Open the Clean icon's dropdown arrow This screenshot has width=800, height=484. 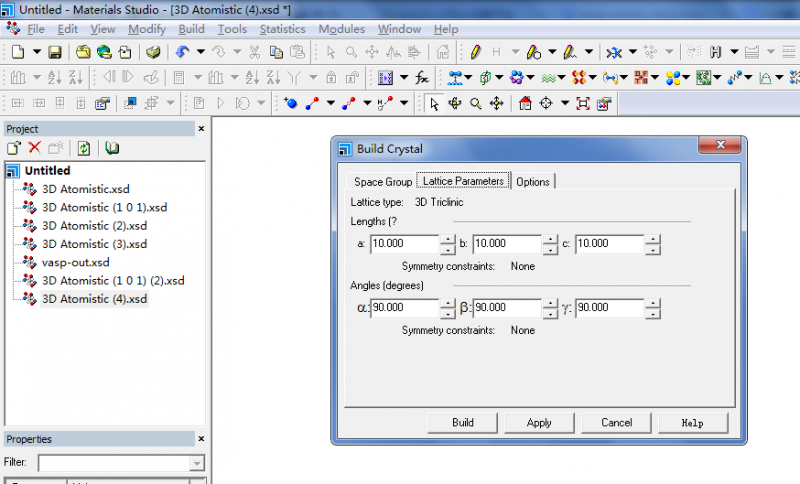click(x=633, y=52)
